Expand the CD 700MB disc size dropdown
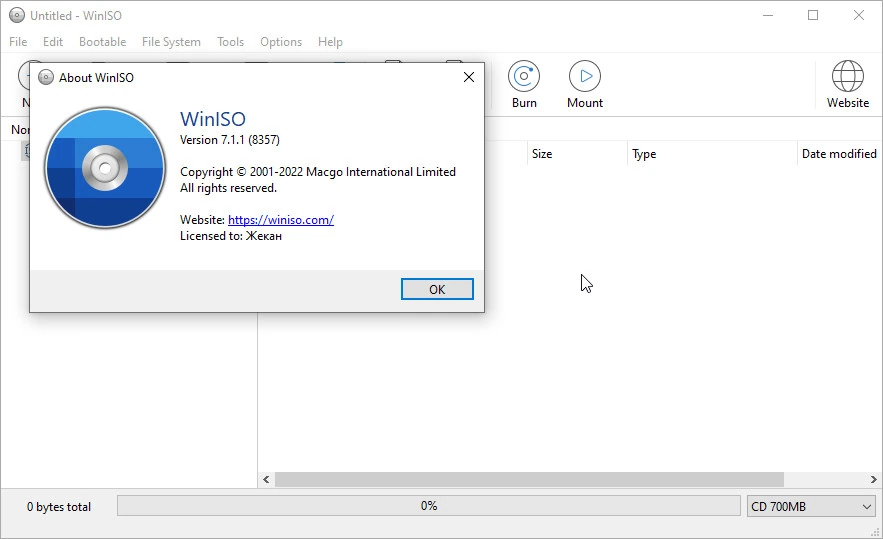 811,506
